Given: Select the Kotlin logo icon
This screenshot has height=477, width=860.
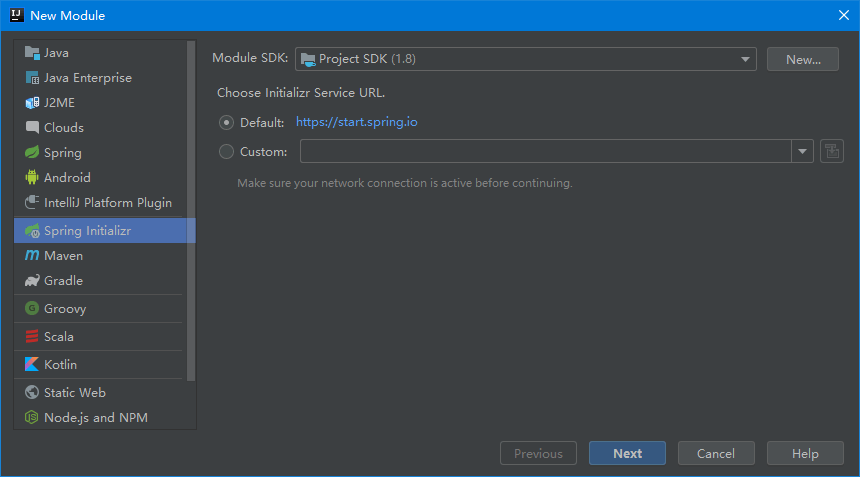Looking at the screenshot, I should click(x=32, y=364).
